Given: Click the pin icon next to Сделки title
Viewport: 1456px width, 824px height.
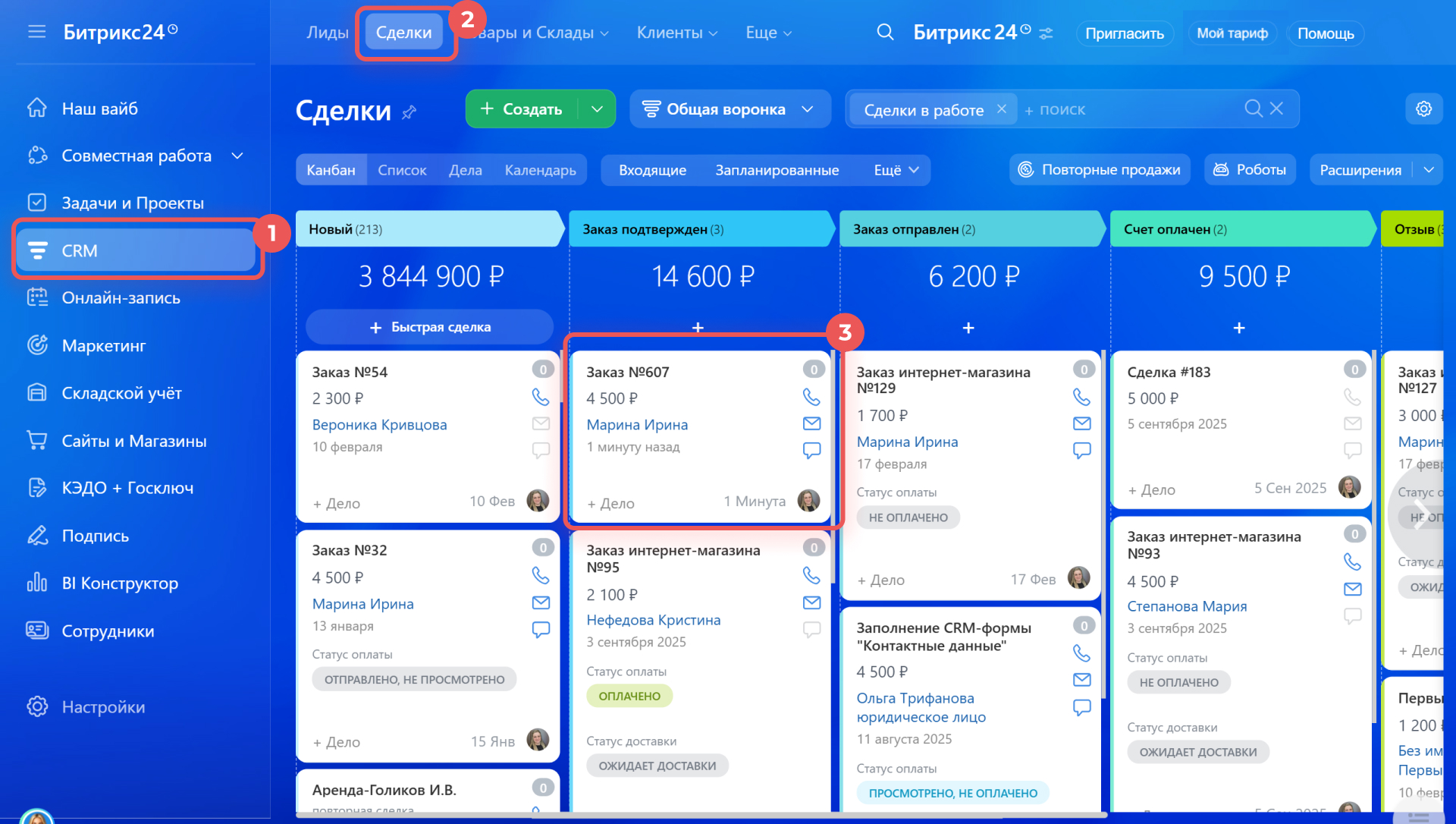Looking at the screenshot, I should pyautogui.click(x=409, y=112).
